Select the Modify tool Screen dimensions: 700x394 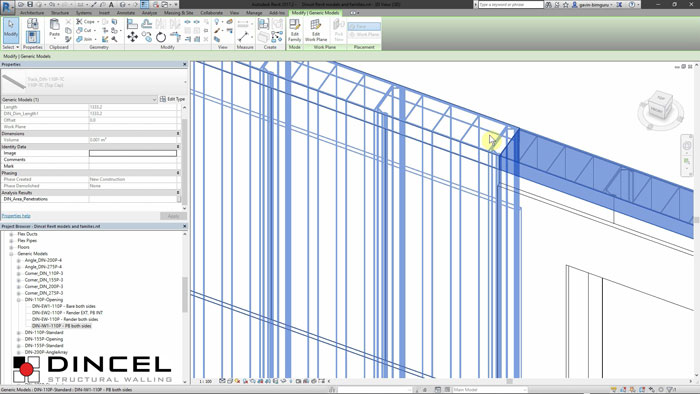(x=10, y=30)
